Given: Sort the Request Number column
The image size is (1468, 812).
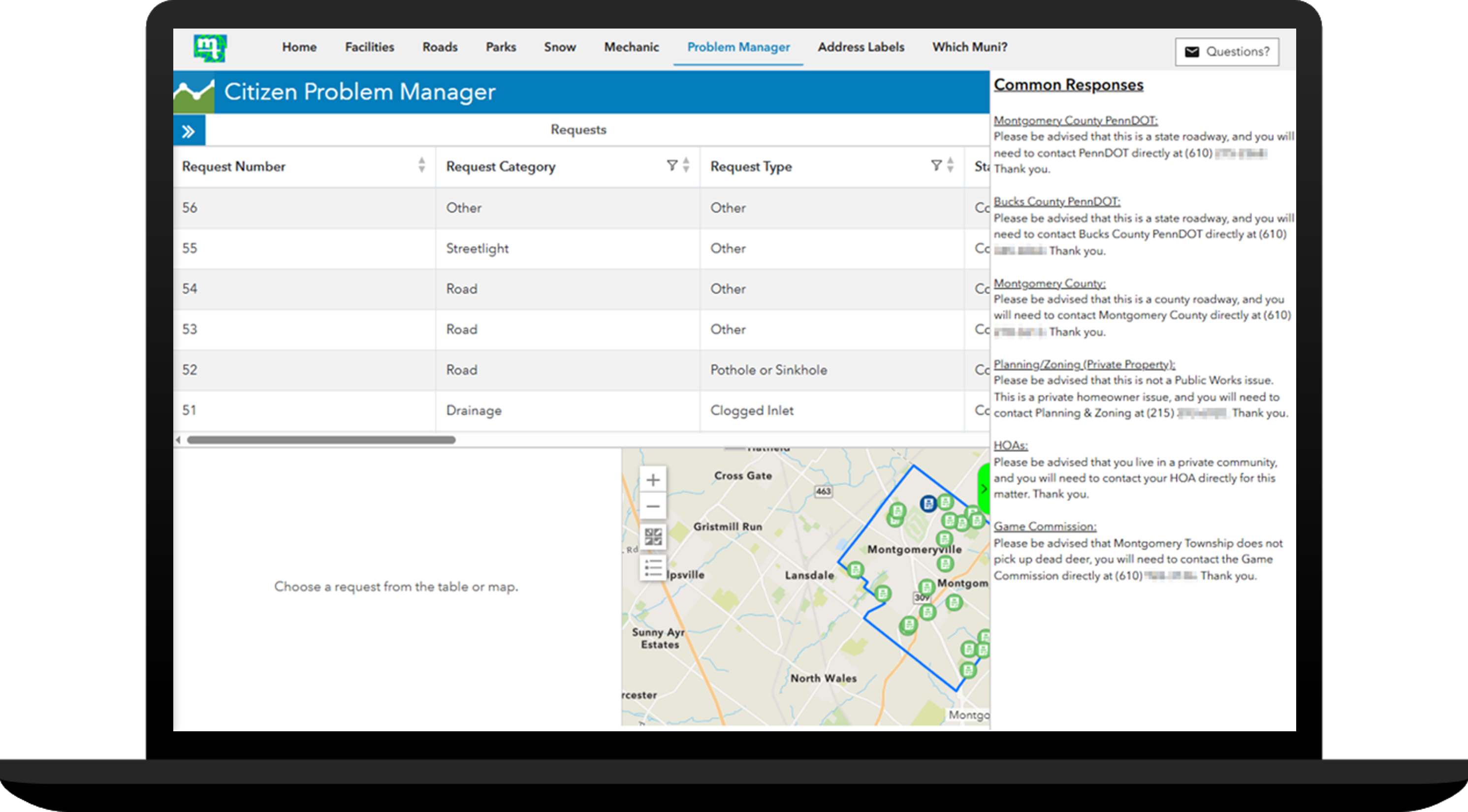Looking at the screenshot, I should (422, 166).
